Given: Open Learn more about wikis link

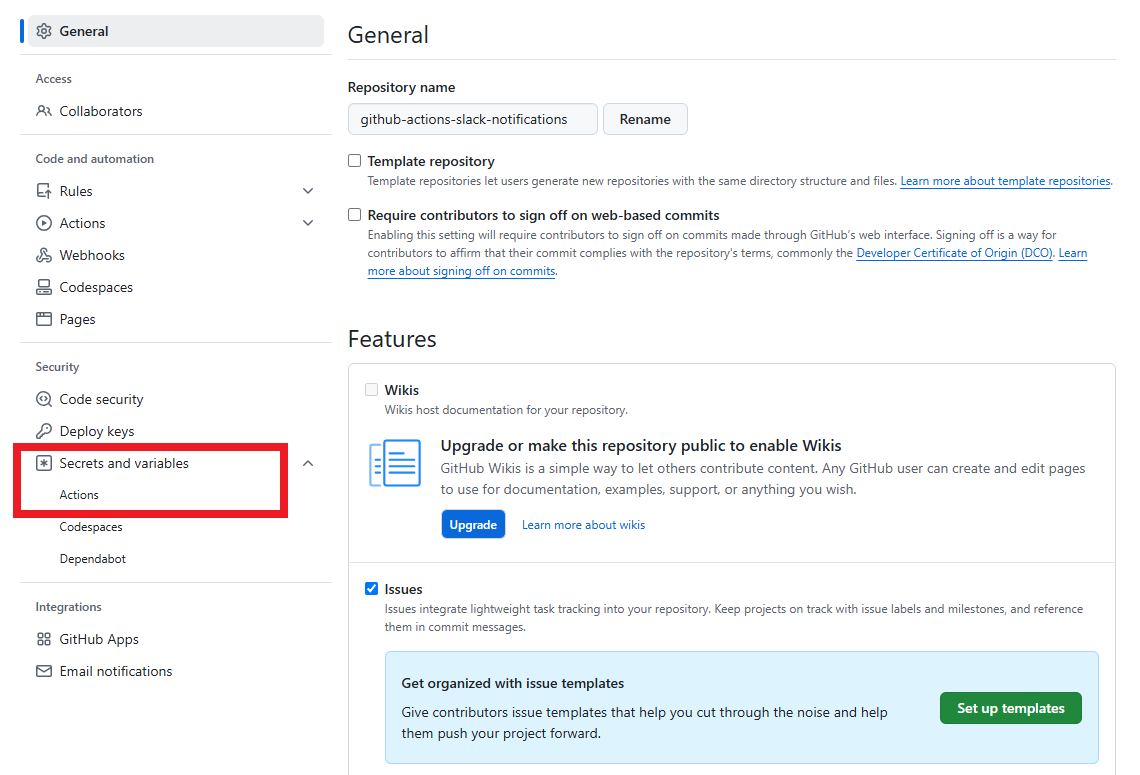Looking at the screenshot, I should 583,525.
